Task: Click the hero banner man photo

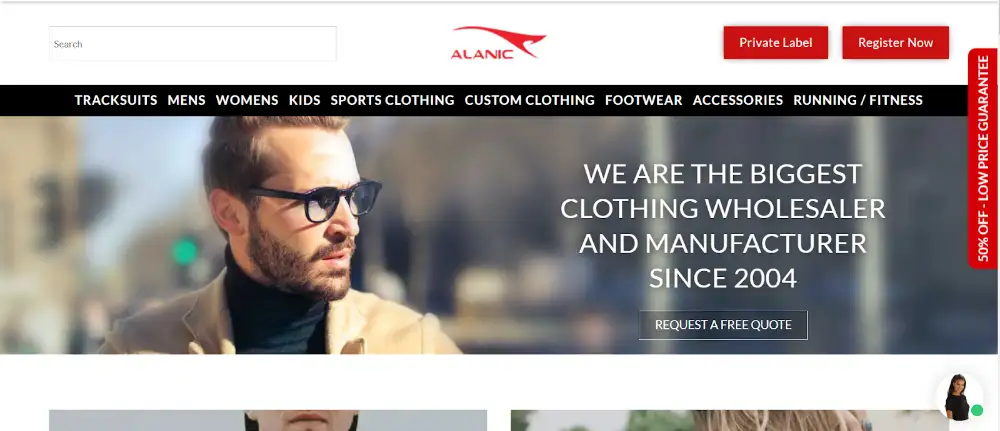Action: [281, 235]
